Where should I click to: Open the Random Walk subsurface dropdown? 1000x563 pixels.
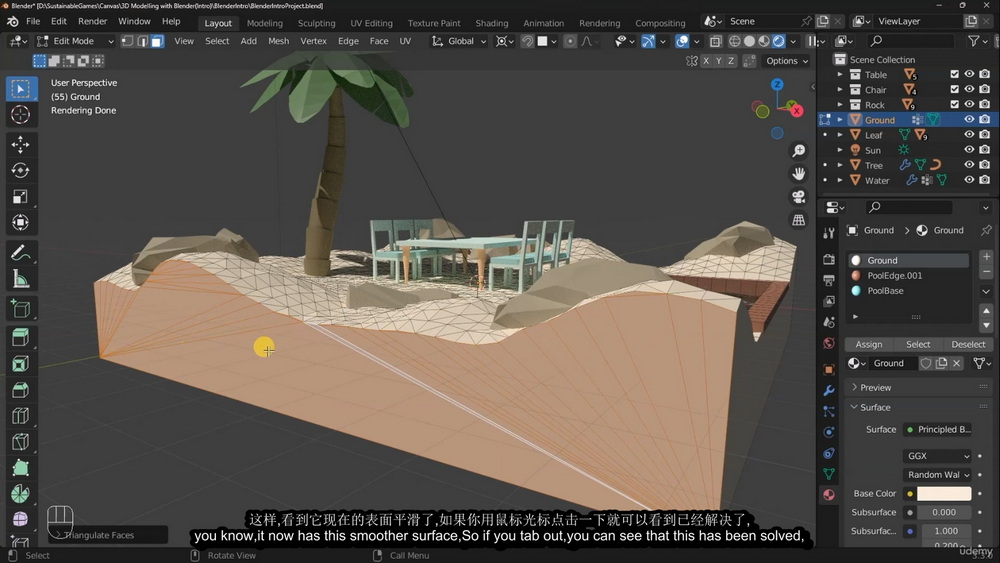pos(938,474)
